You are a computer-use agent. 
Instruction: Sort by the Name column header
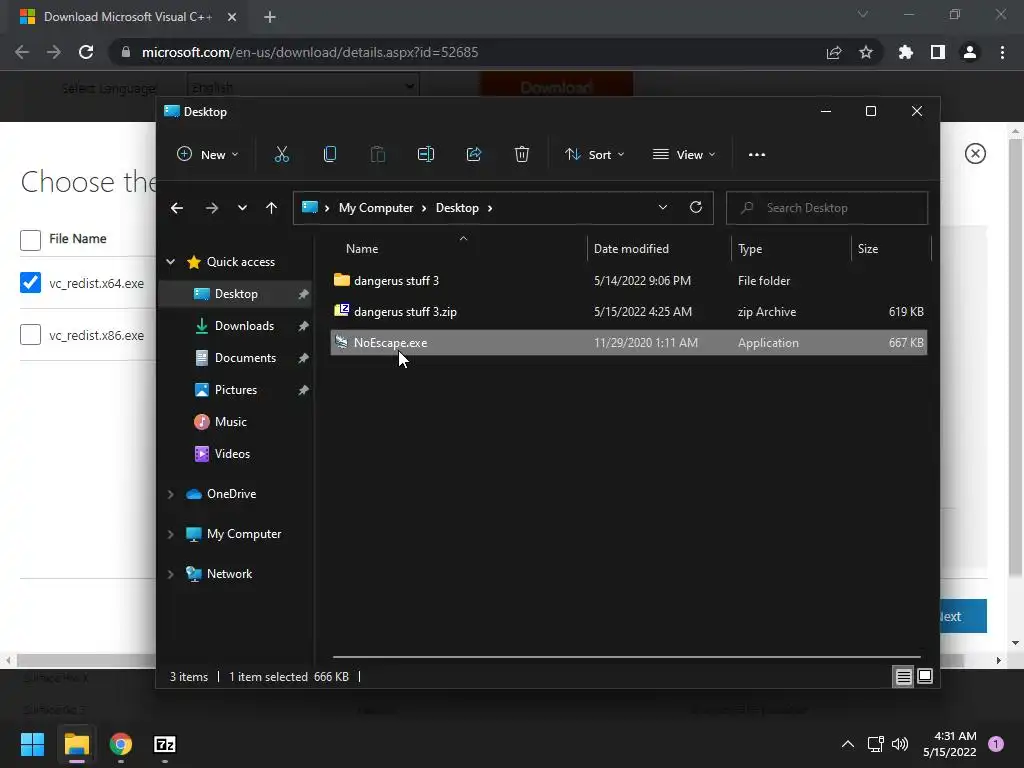click(x=362, y=249)
